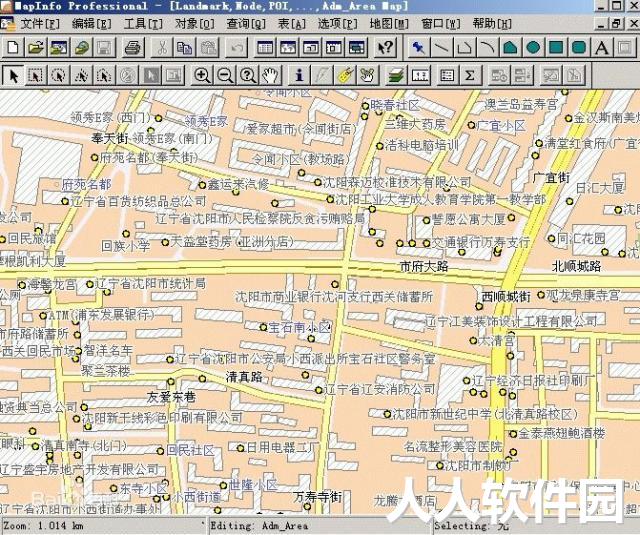
Task: Select the Arc drawing tool
Action: tap(487, 47)
